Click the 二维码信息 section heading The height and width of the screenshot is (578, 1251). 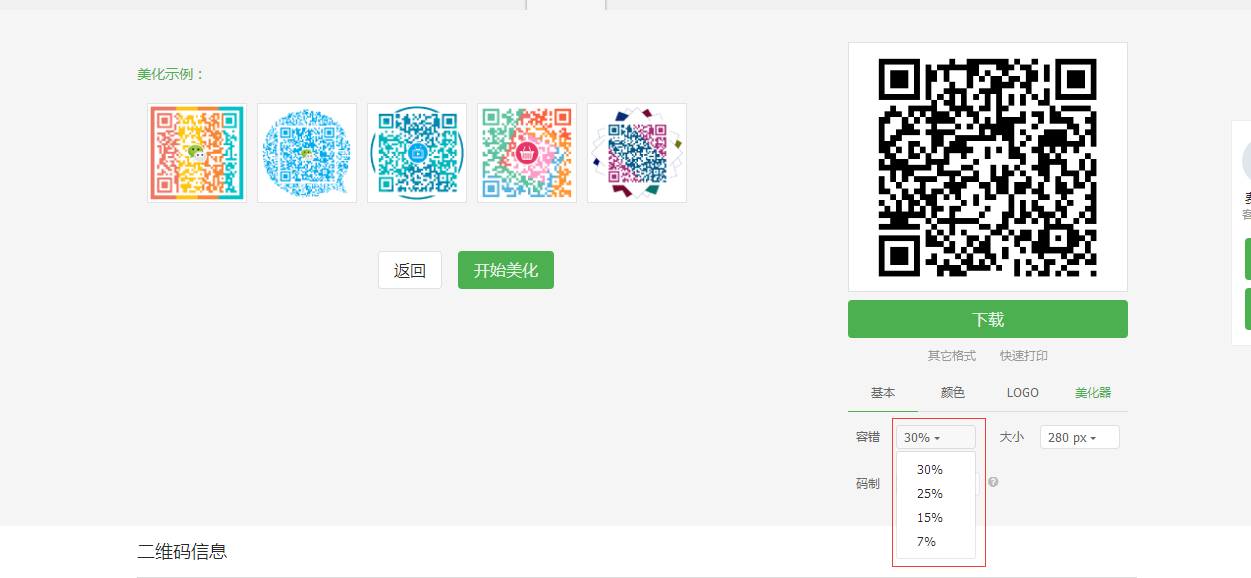click(x=182, y=551)
